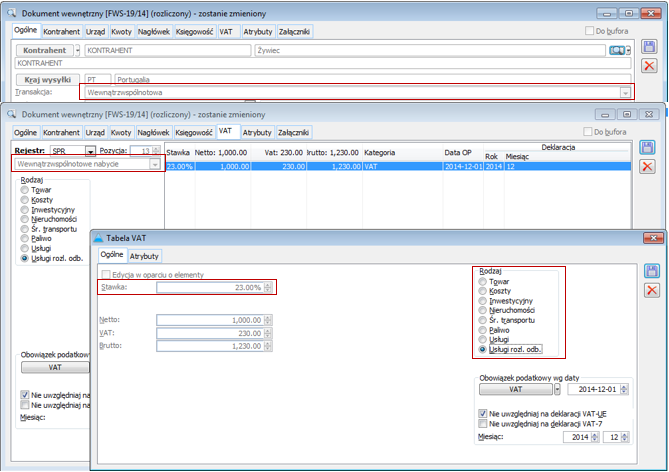669x472 pixels.
Task: Adjust Stawka 23.00% spinner
Action: coord(268,287)
